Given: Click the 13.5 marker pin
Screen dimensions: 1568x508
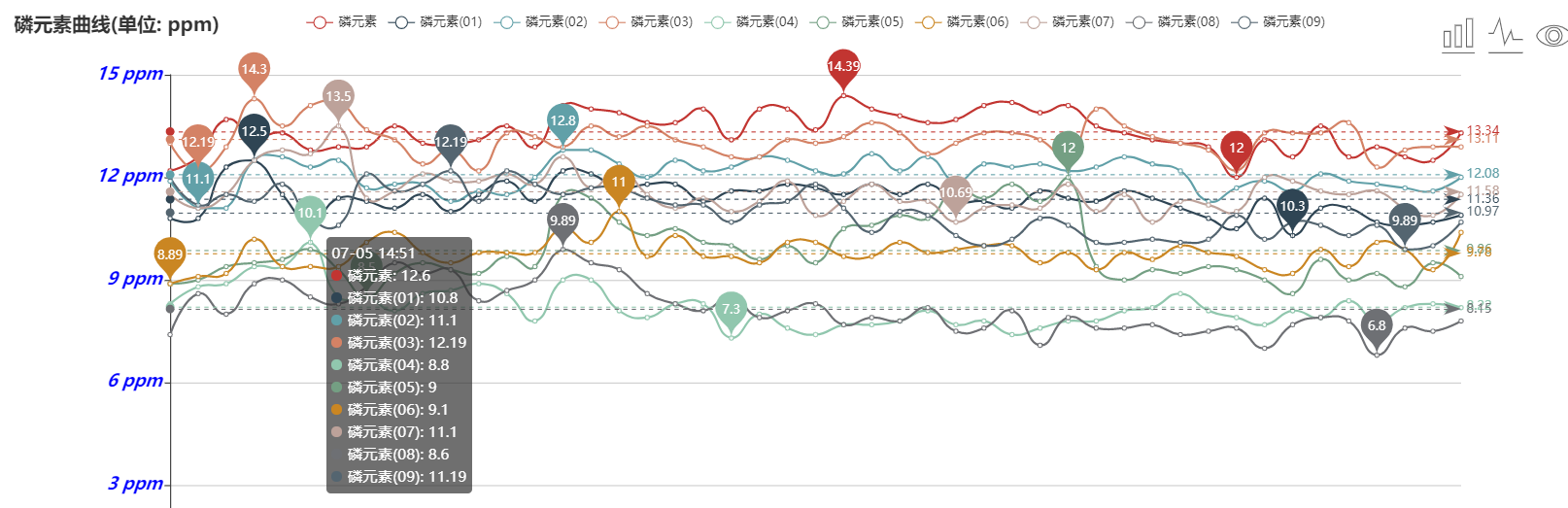Looking at the screenshot, I should click(x=338, y=96).
